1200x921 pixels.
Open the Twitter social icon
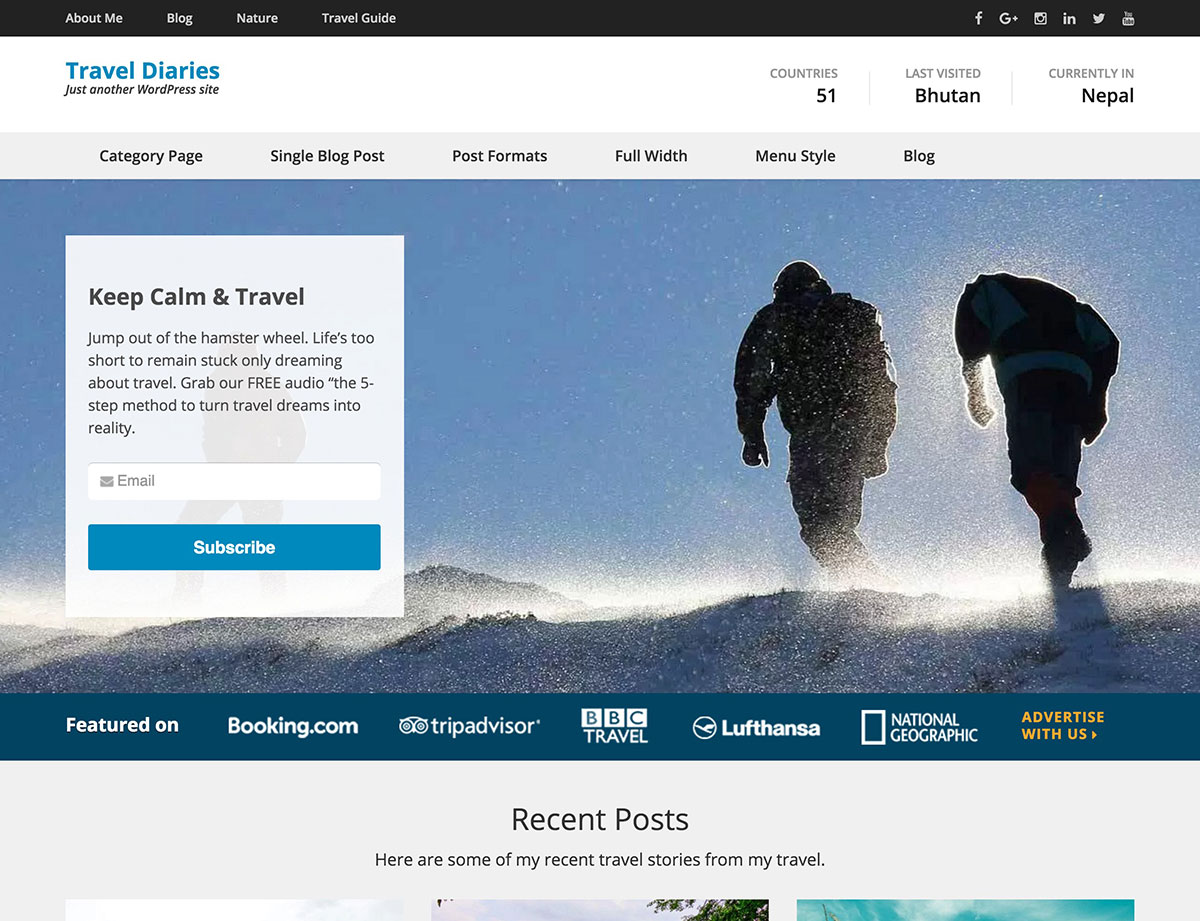point(1099,18)
